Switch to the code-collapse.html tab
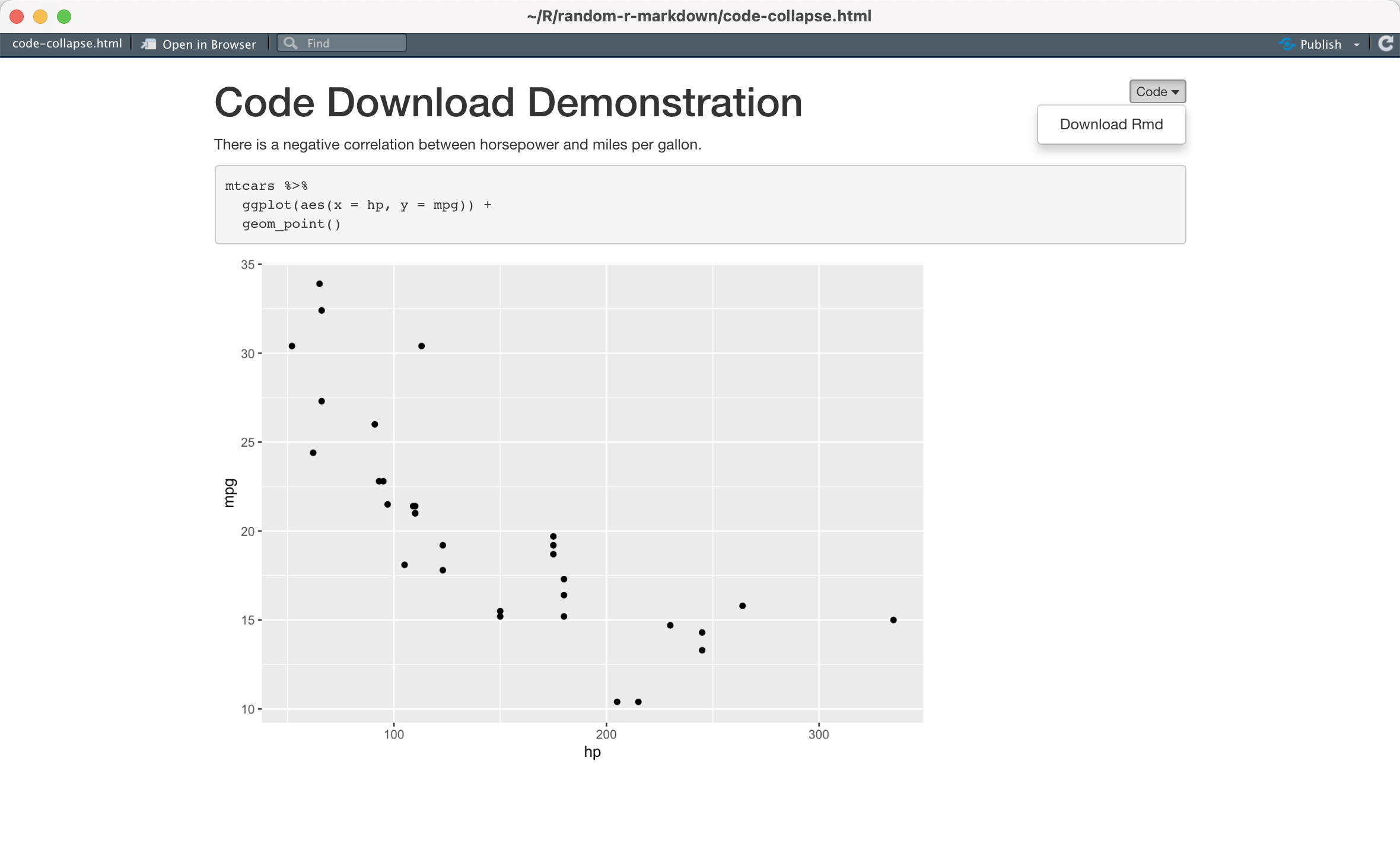This screenshot has width=1400, height=853. coord(67,43)
